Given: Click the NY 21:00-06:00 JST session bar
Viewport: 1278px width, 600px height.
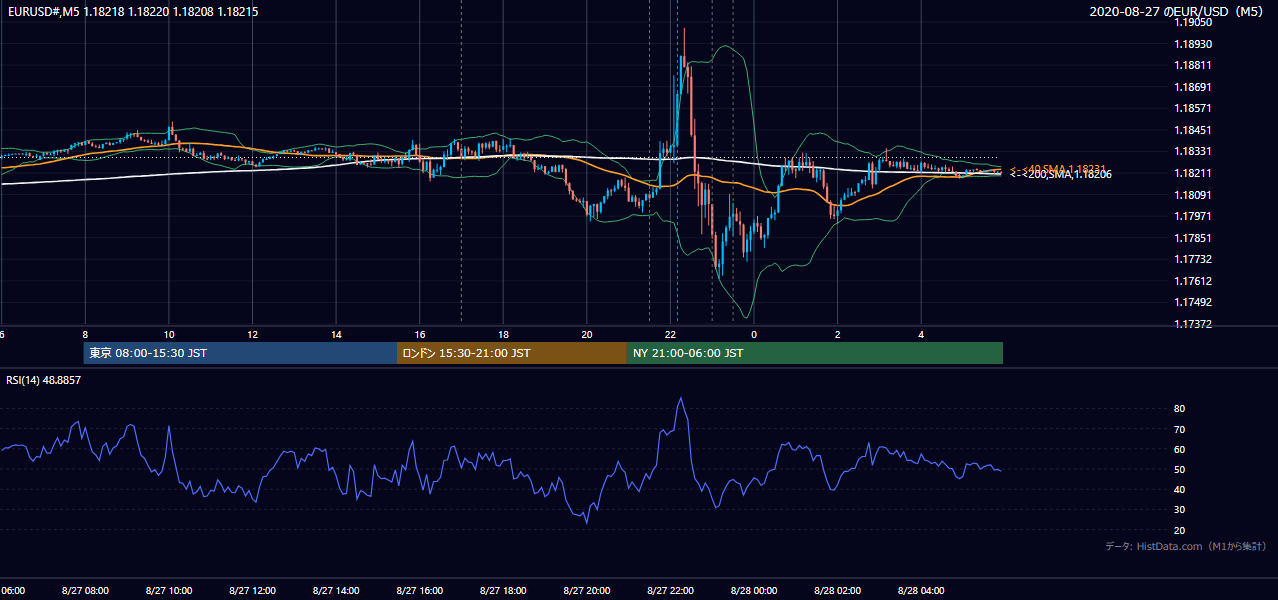Looking at the screenshot, I should pos(815,353).
